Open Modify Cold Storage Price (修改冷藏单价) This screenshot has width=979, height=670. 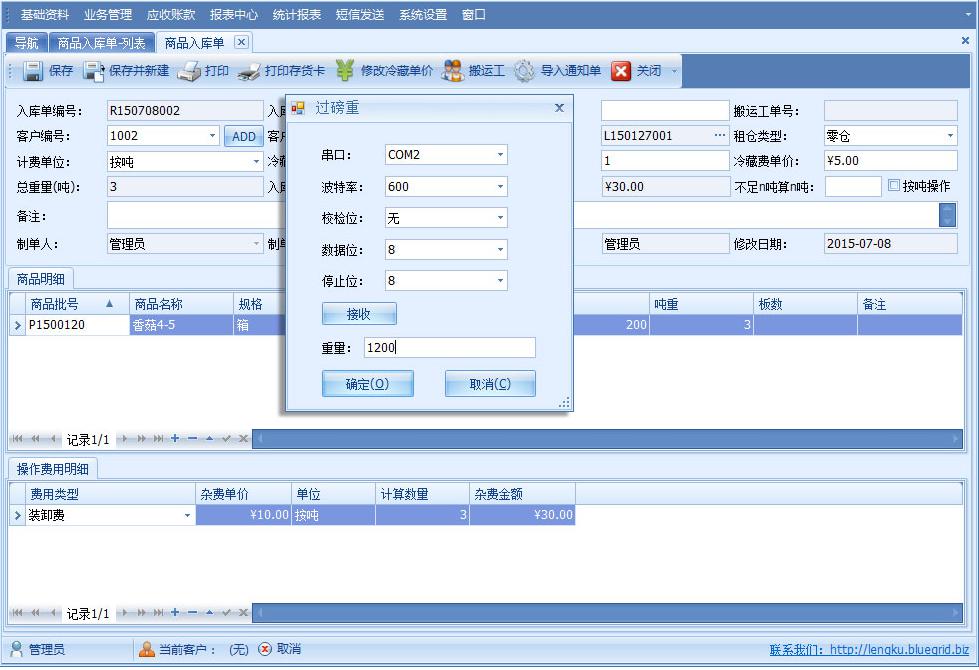tap(345, 71)
